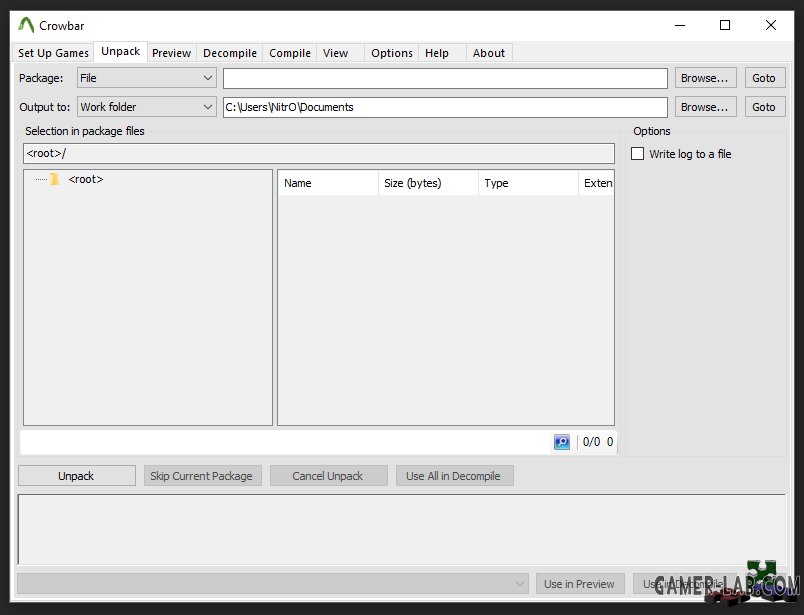Go to the Decompile tab
The width and height of the screenshot is (804, 615).
pos(230,53)
